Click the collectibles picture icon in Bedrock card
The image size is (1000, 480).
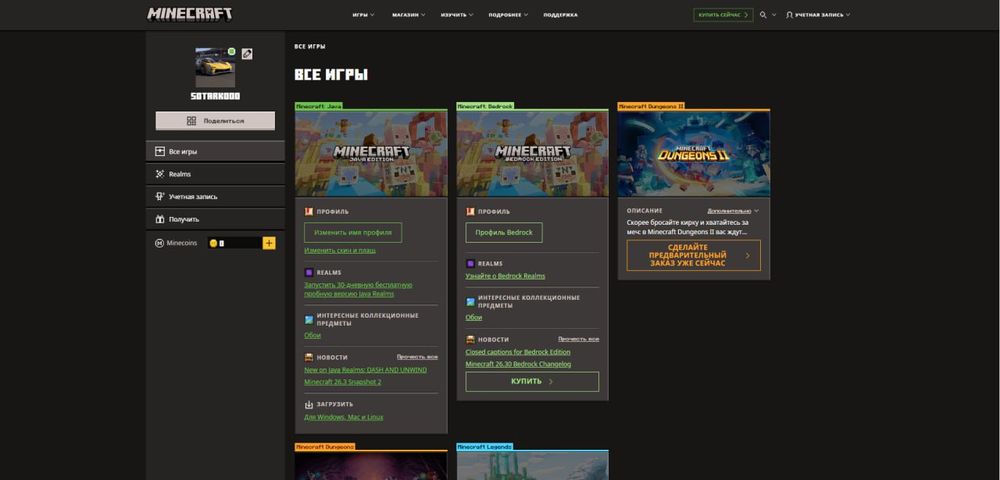tap(470, 302)
